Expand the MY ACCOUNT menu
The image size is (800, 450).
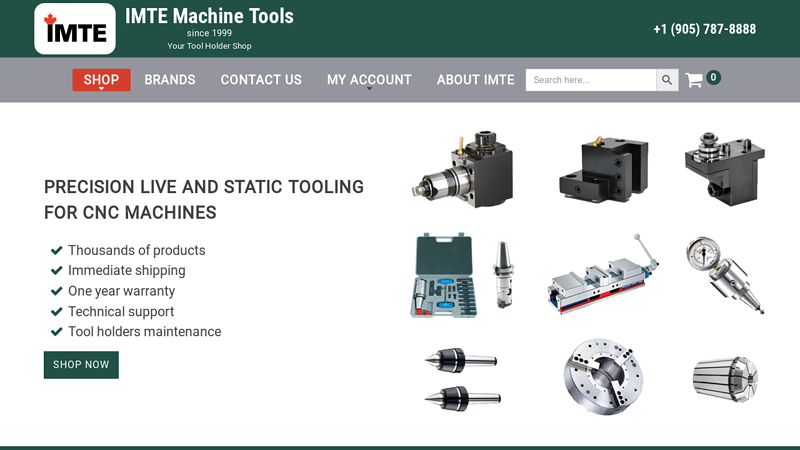[369, 80]
